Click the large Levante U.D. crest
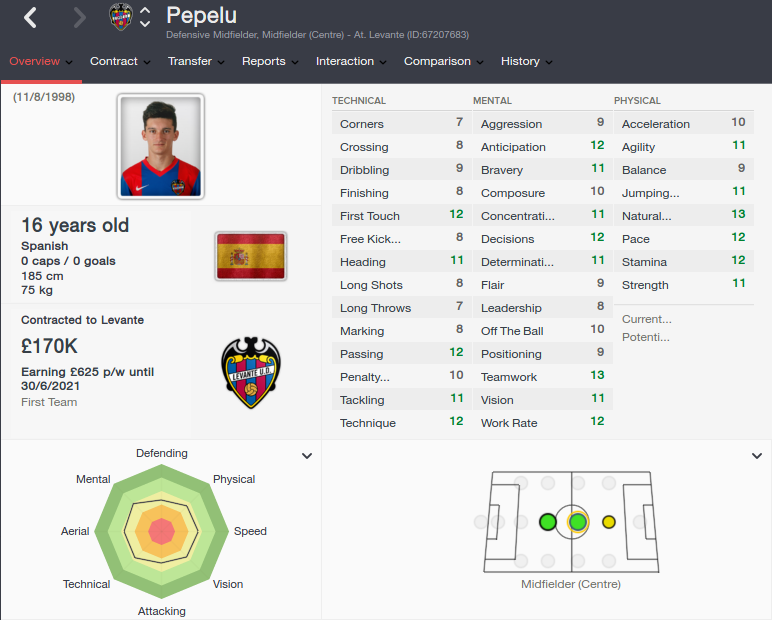Image resolution: width=772 pixels, height=620 pixels. 251,372
